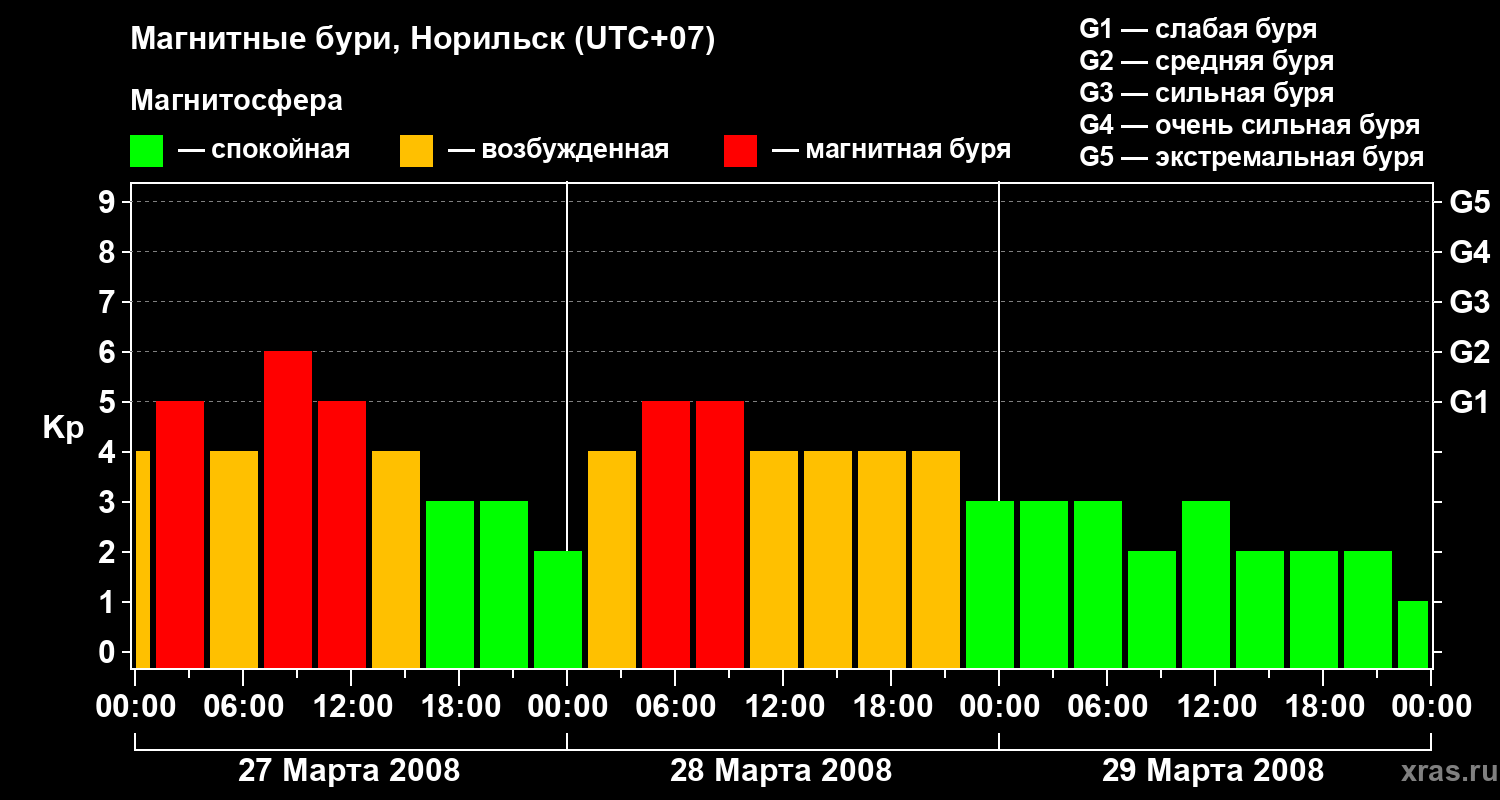The width and height of the screenshot is (1500, 800).
Task: Click the '12:00' time label for 28 Марта
Action: coord(783,707)
